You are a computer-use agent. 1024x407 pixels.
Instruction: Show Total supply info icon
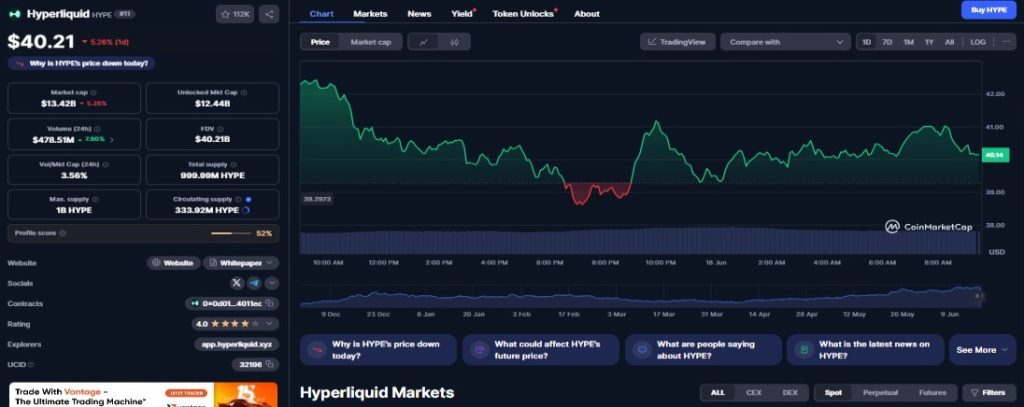pyautogui.click(x=234, y=164)
